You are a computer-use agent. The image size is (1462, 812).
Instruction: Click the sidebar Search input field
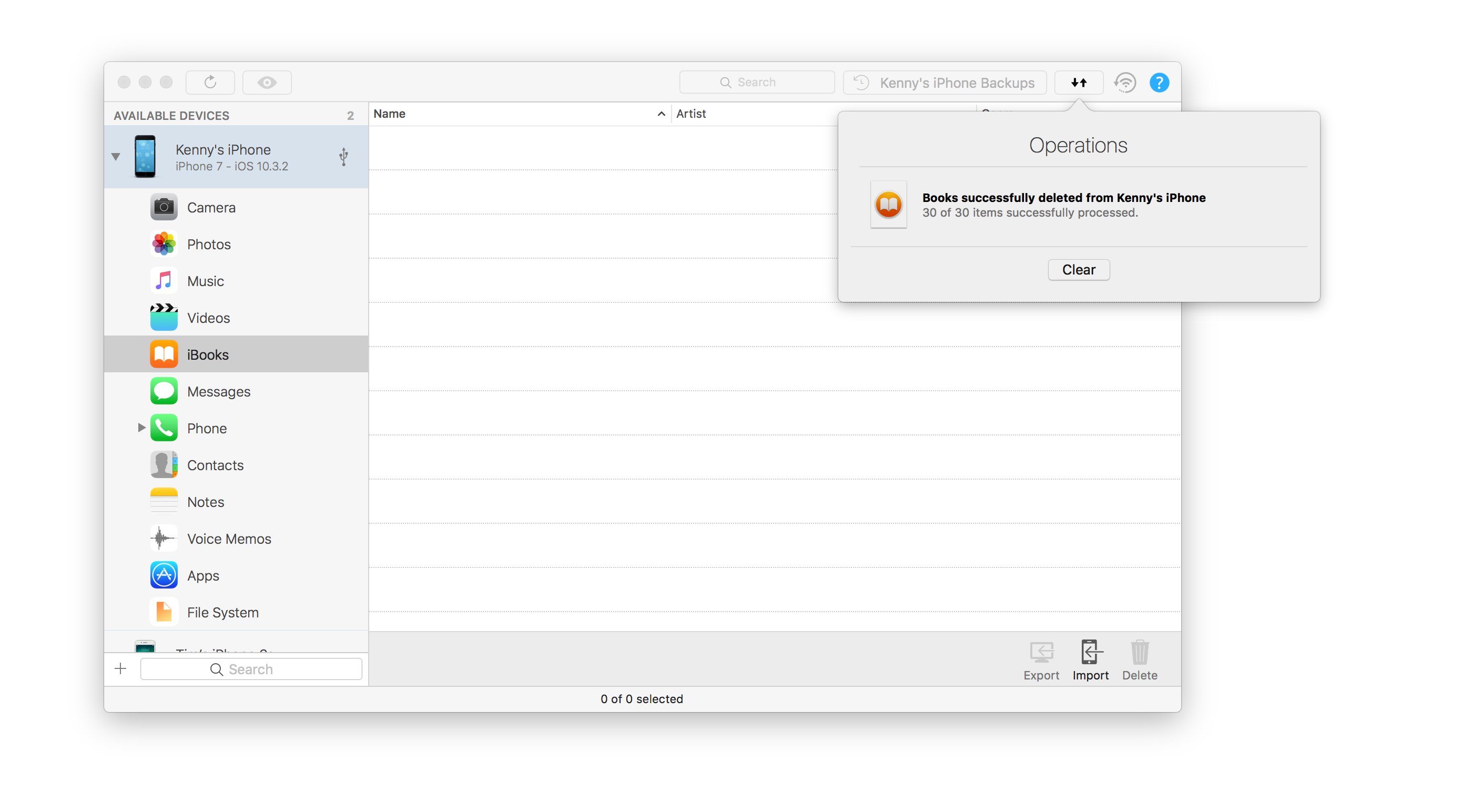[251, 669]
